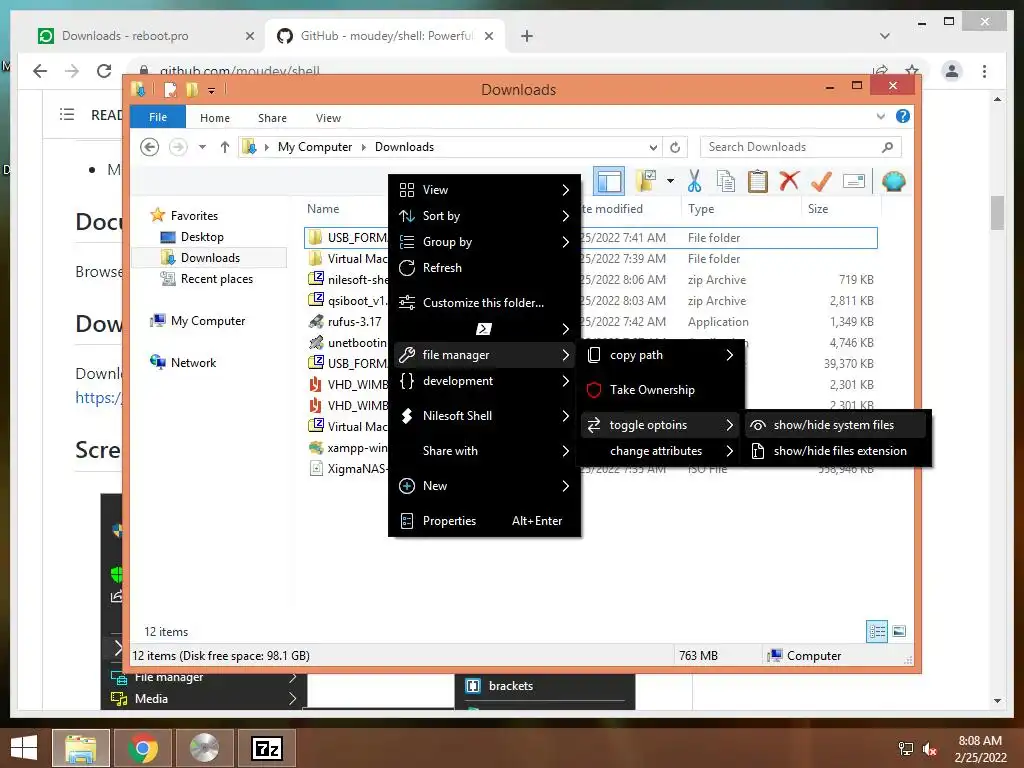The height and width of the screenshot is (768, 1024).
Task: Expand the change attributes submenu
Action: [660, 451]
